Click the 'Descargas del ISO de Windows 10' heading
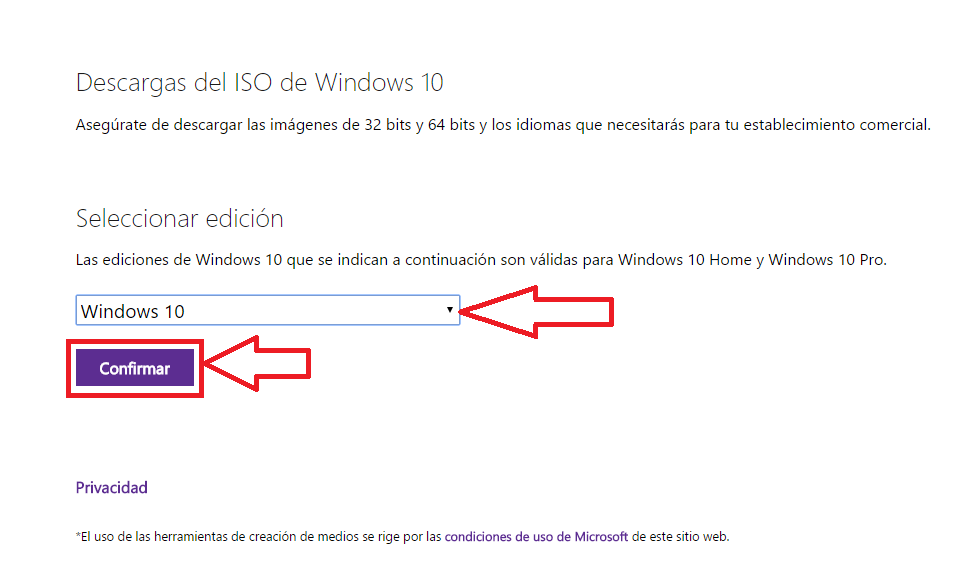Viewport: 979px width, 569px height. [260, 82]
